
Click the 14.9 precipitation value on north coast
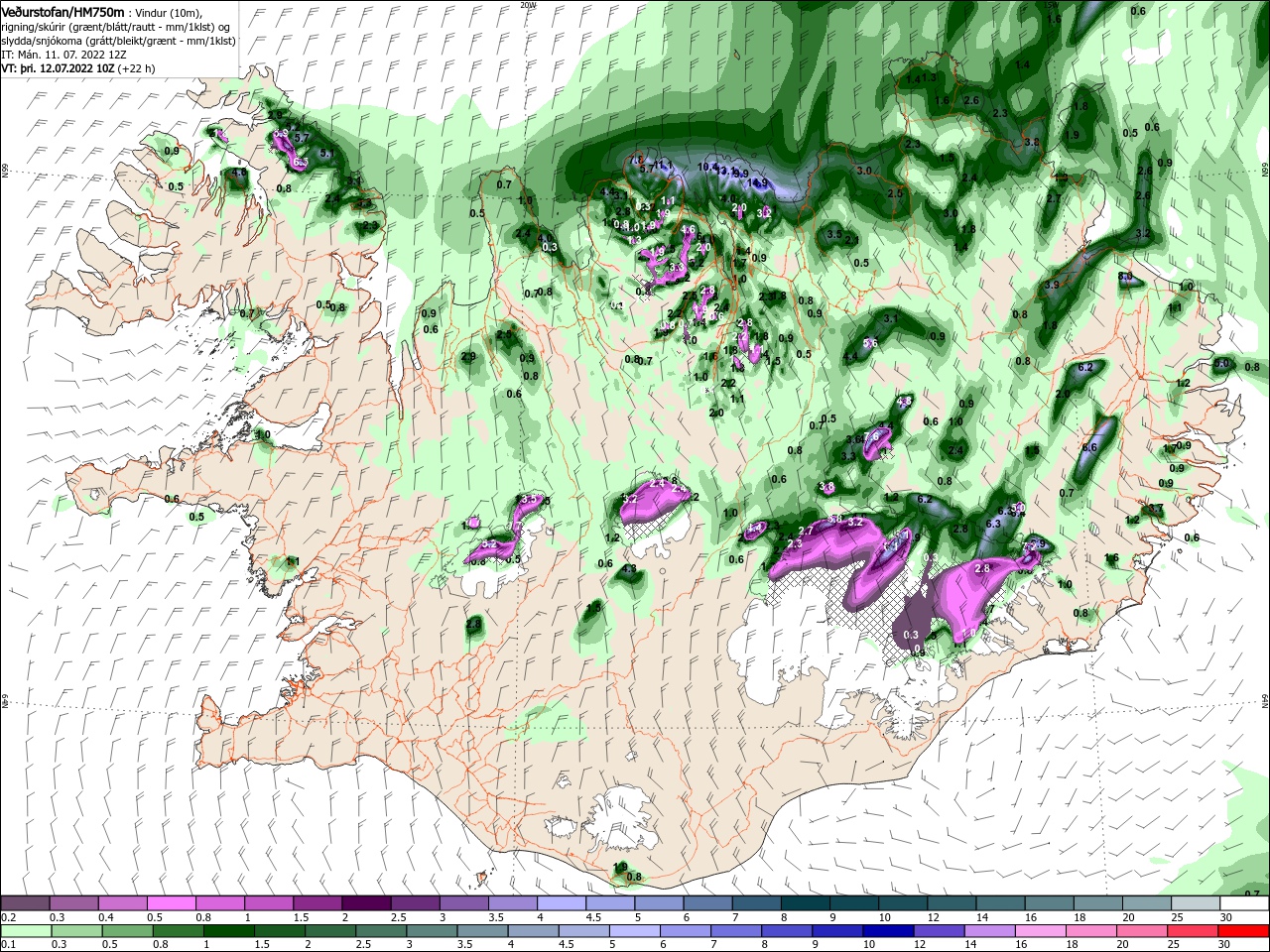click(x=758, y=182)
